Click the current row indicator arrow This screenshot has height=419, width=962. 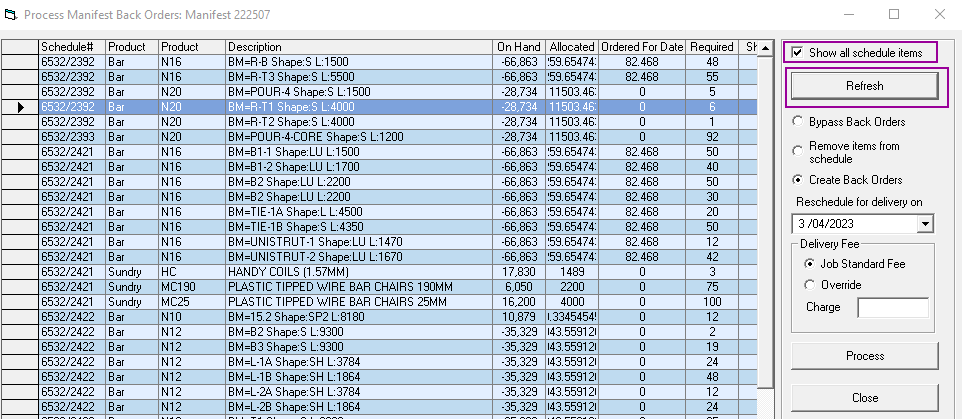21,107
